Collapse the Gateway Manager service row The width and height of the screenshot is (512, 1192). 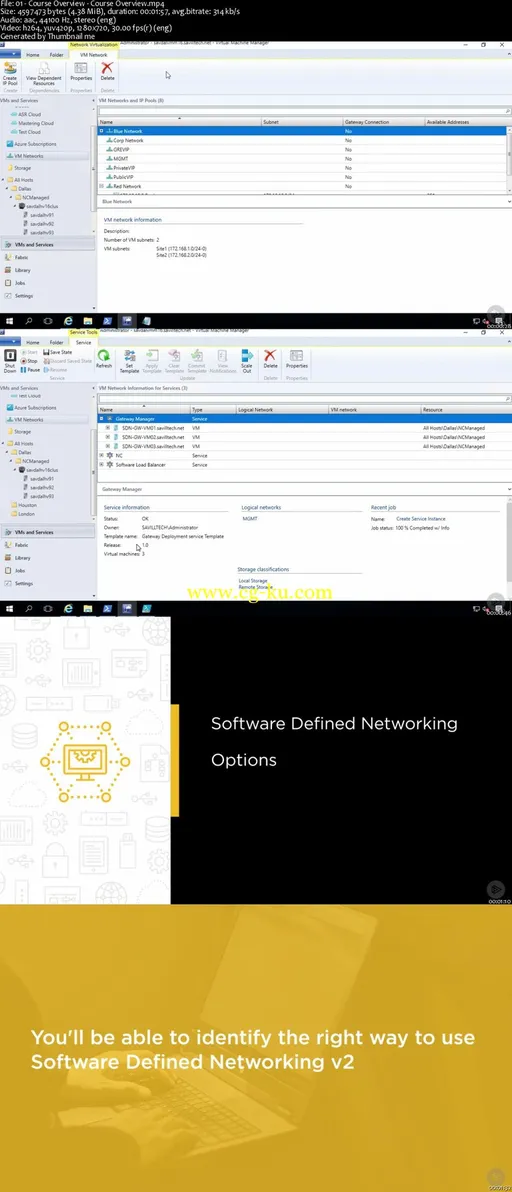[101, 419]
